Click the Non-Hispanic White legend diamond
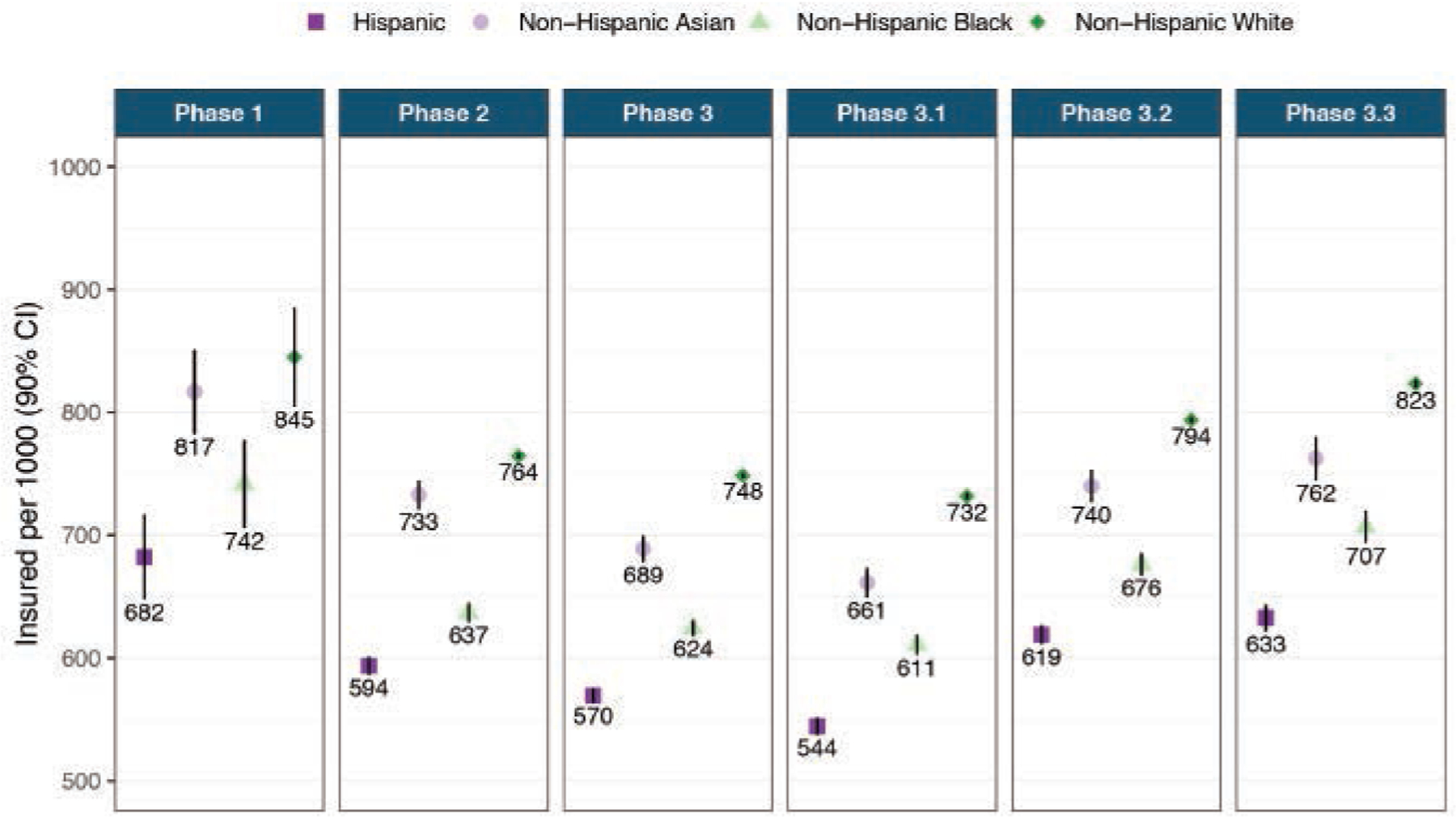The width and height of the screenshot is (1456, 817). click(1038, 23)
